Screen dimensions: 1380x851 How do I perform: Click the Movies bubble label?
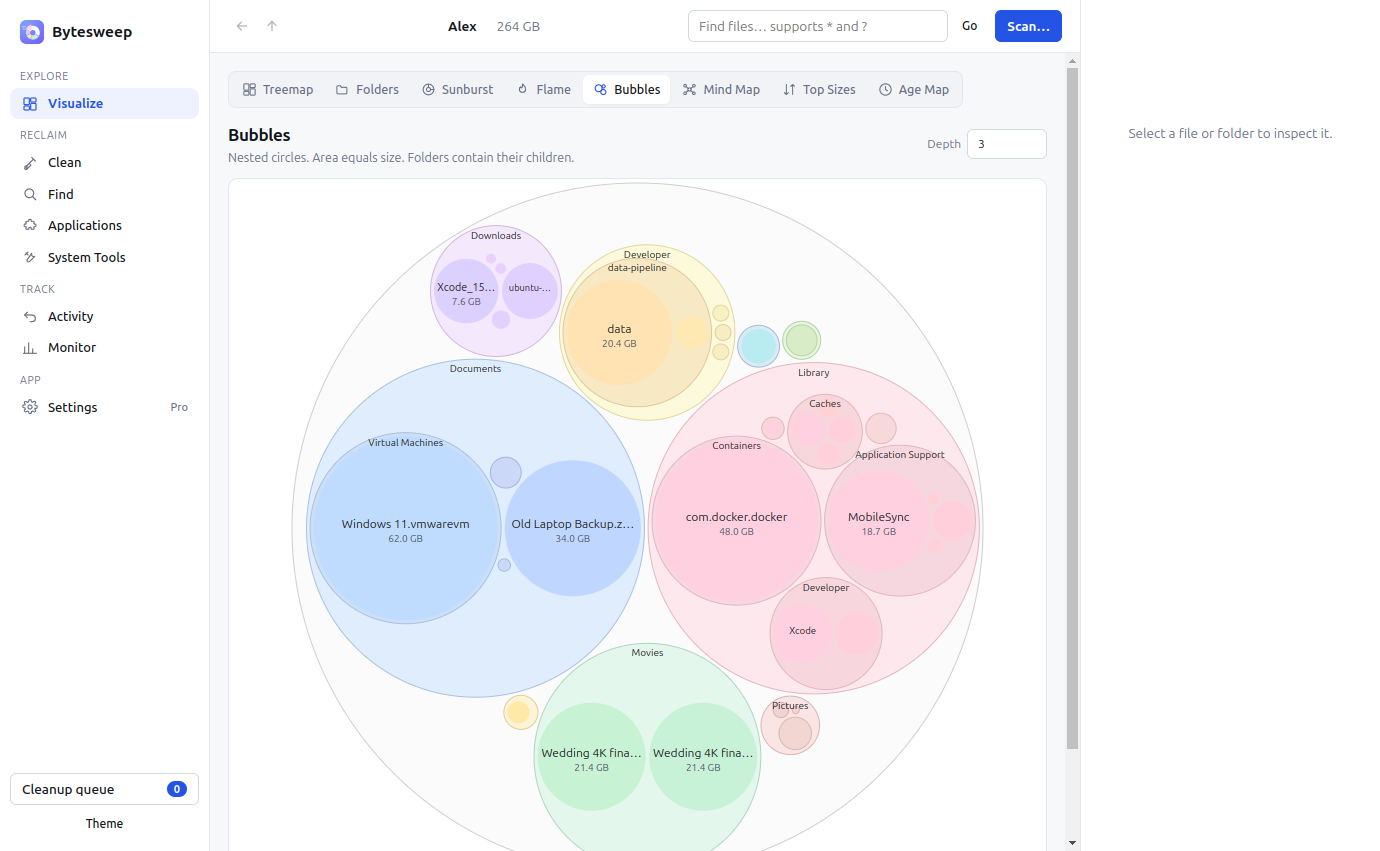click(647, 653)
